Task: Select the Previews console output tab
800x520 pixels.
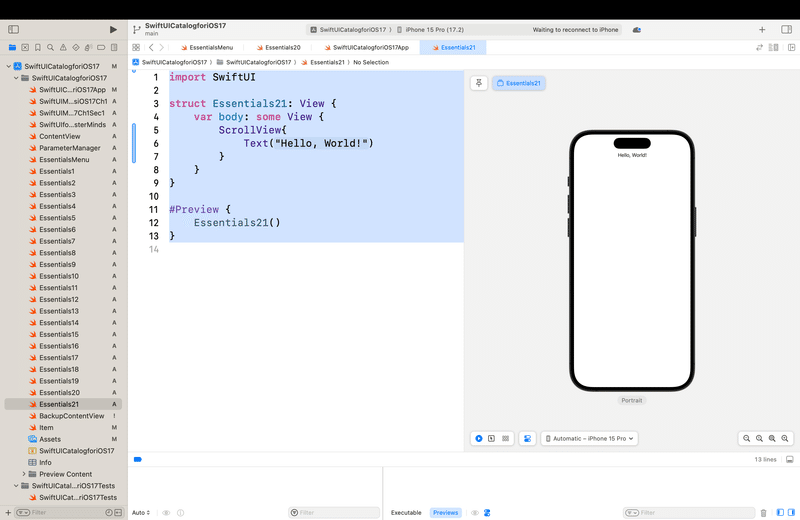Action: pyautogui.click(x=445, y=513)
